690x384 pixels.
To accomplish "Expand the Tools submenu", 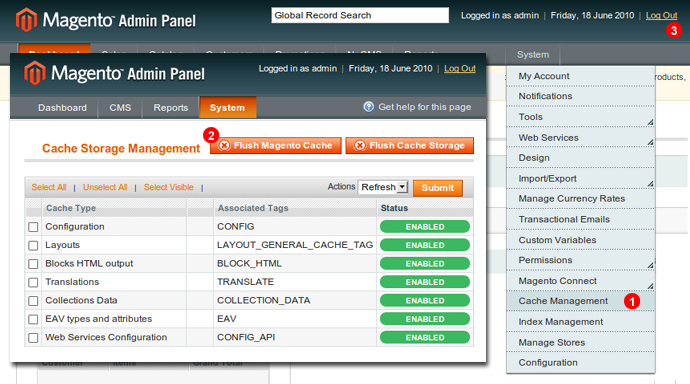I will coord(650,122).
